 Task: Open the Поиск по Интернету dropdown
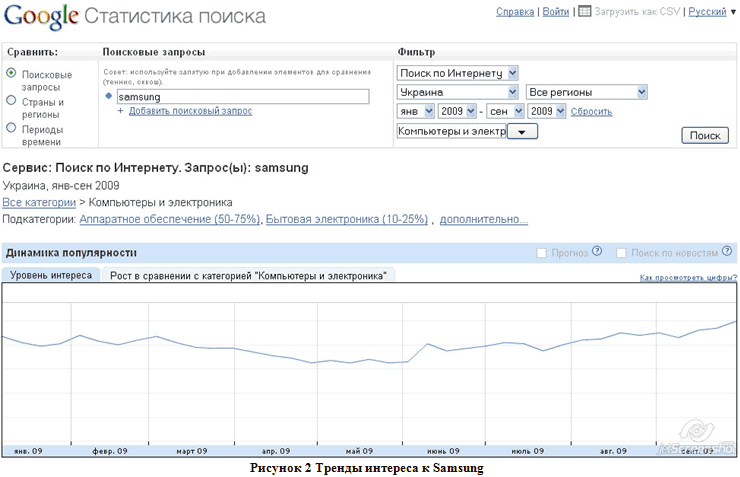(457, 73)
